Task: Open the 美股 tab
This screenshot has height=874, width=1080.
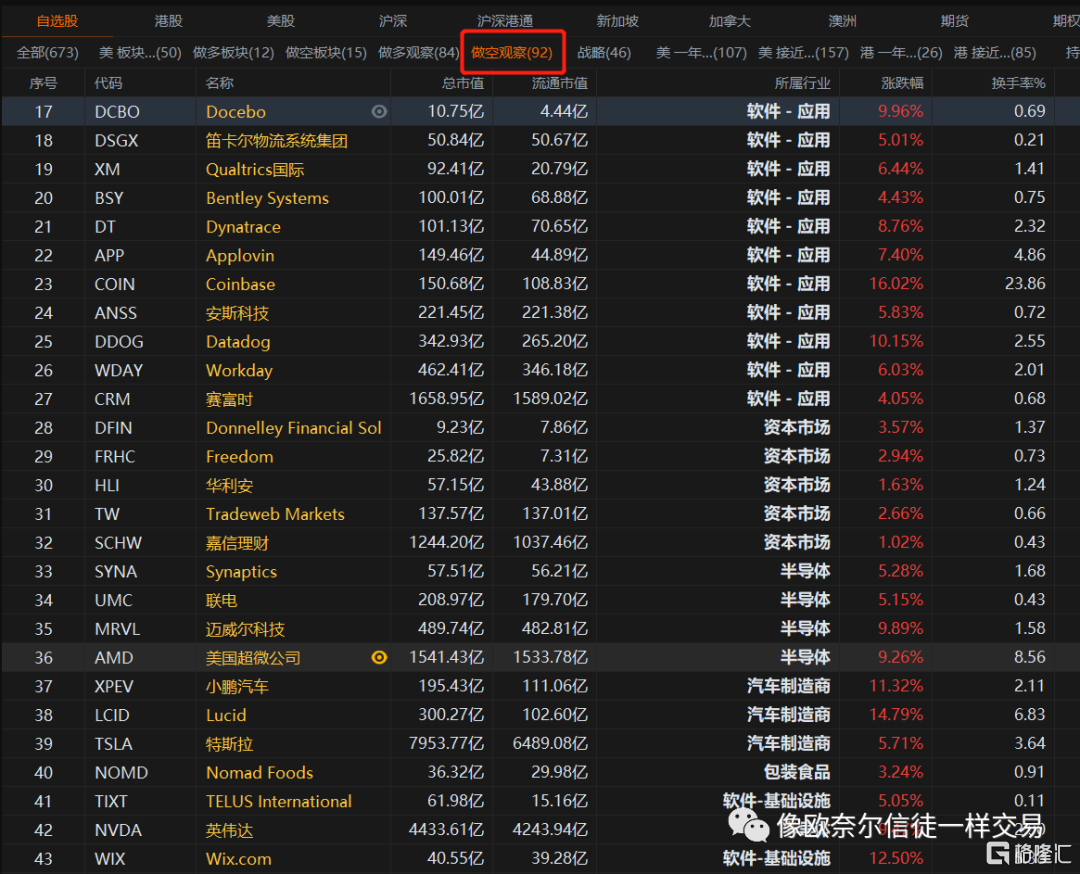Action: pos(281,21)
